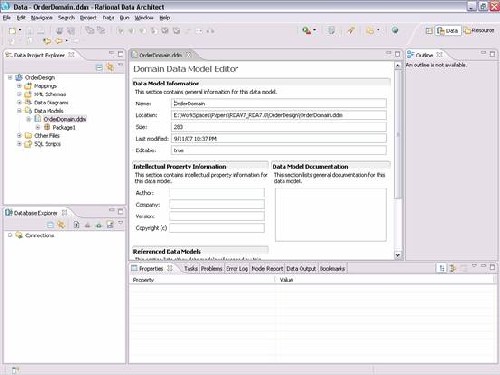This screenshot has height=375, width=500.
Task: Click the Data Model Documentation text area
Action: pos(331,214)
